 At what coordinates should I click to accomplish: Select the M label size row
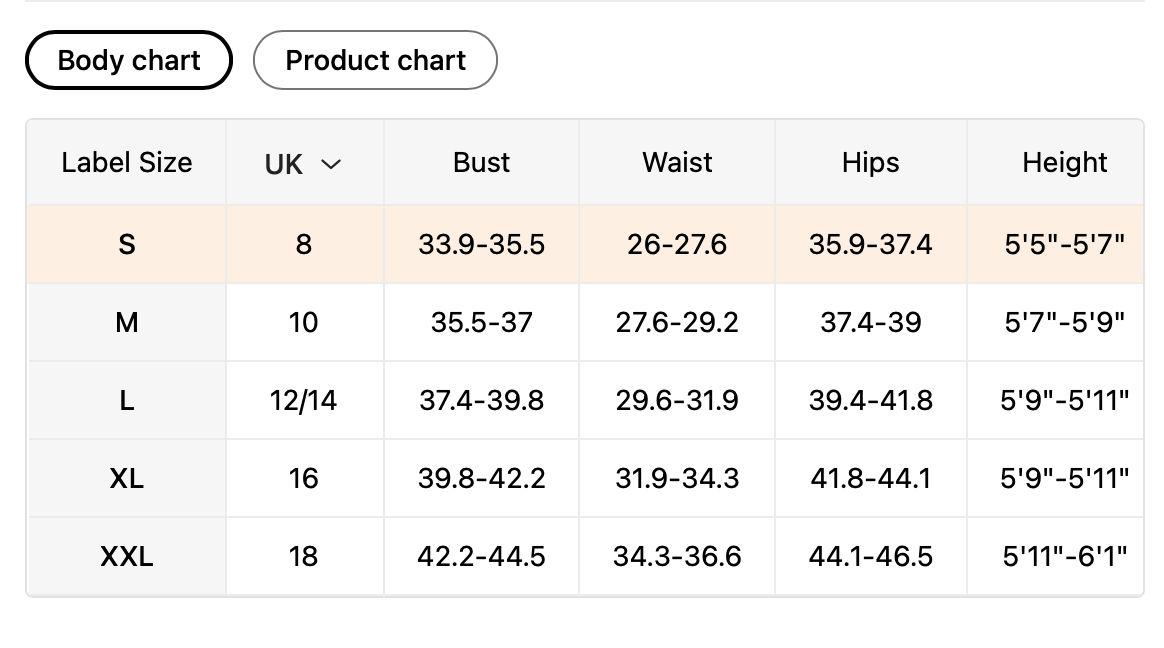coord(127,322)
